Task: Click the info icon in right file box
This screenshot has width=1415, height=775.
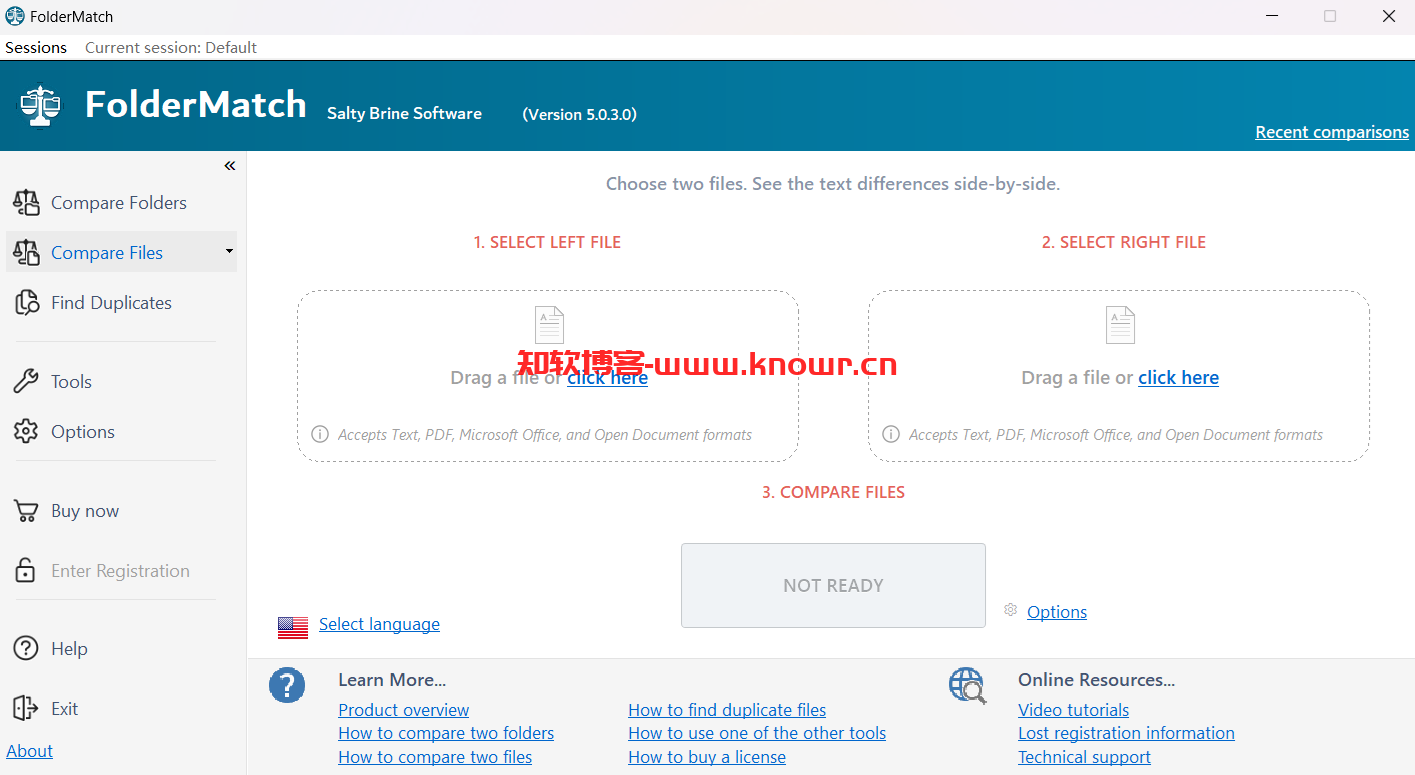Action: click(x=891, y=434)
